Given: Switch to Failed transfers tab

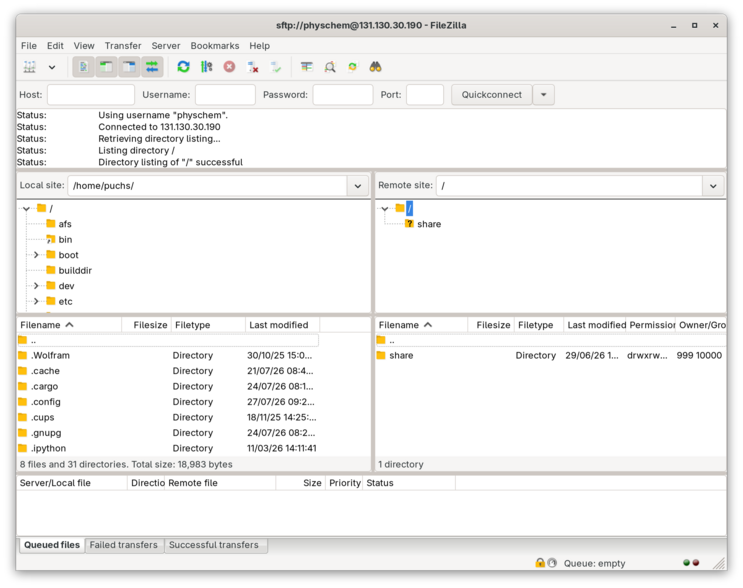Looking at the screenshot, I should pyautogui.click(x=123, y=545).
